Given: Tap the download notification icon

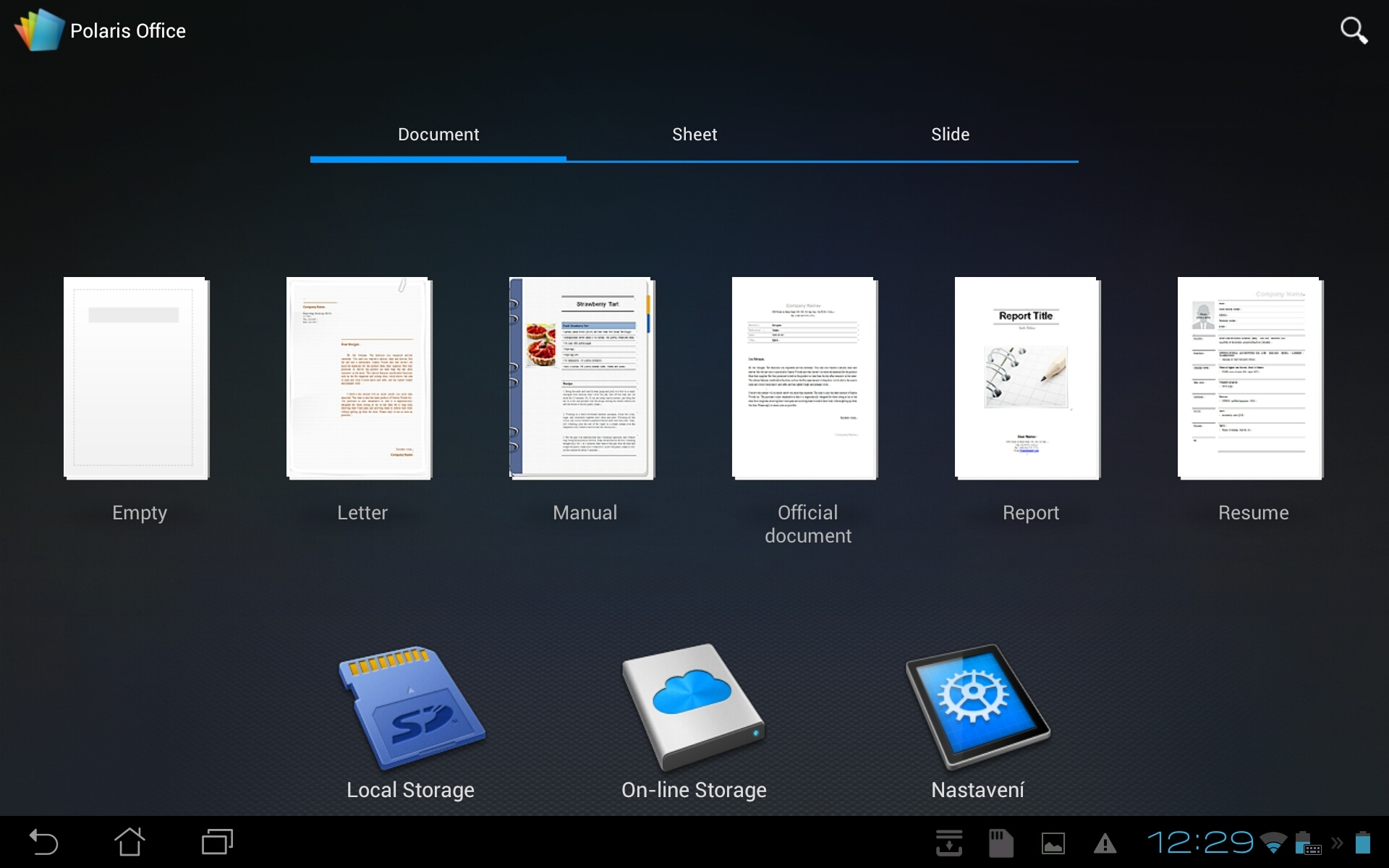Looking at the screenshot, I should click(950, 842).
